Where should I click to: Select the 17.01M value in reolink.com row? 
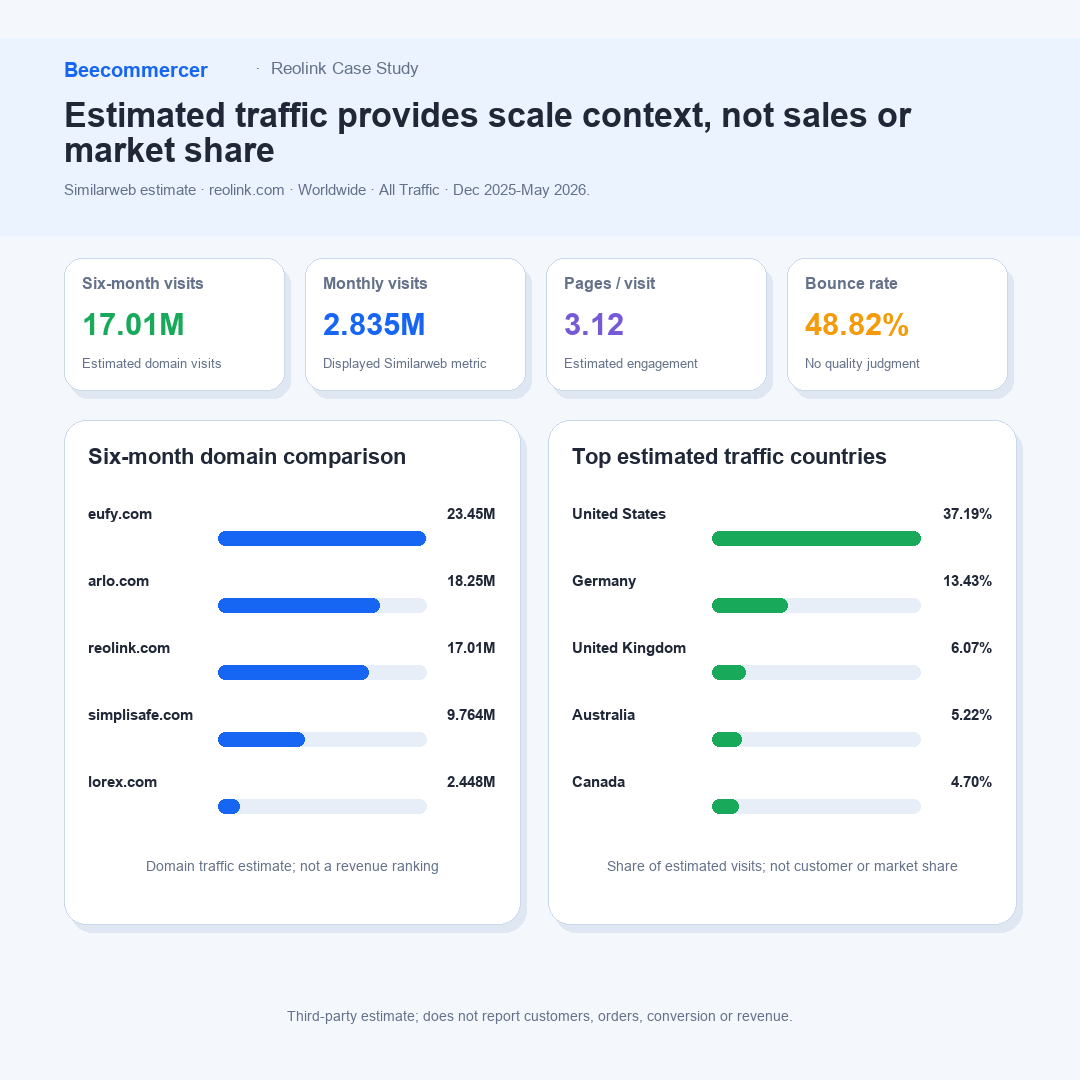(x=471, y=647)
